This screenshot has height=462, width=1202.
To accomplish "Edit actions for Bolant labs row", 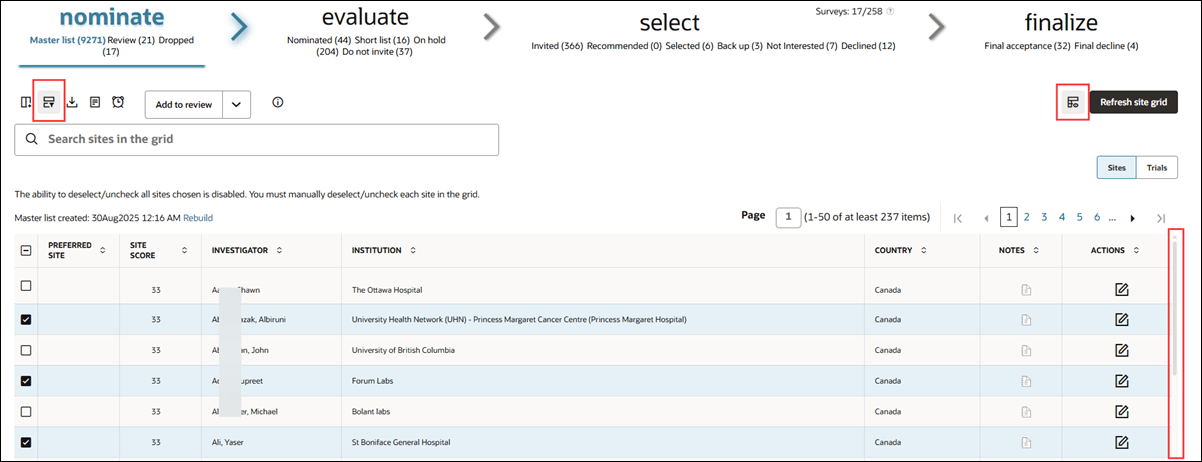I will (x=1122, y=411).
